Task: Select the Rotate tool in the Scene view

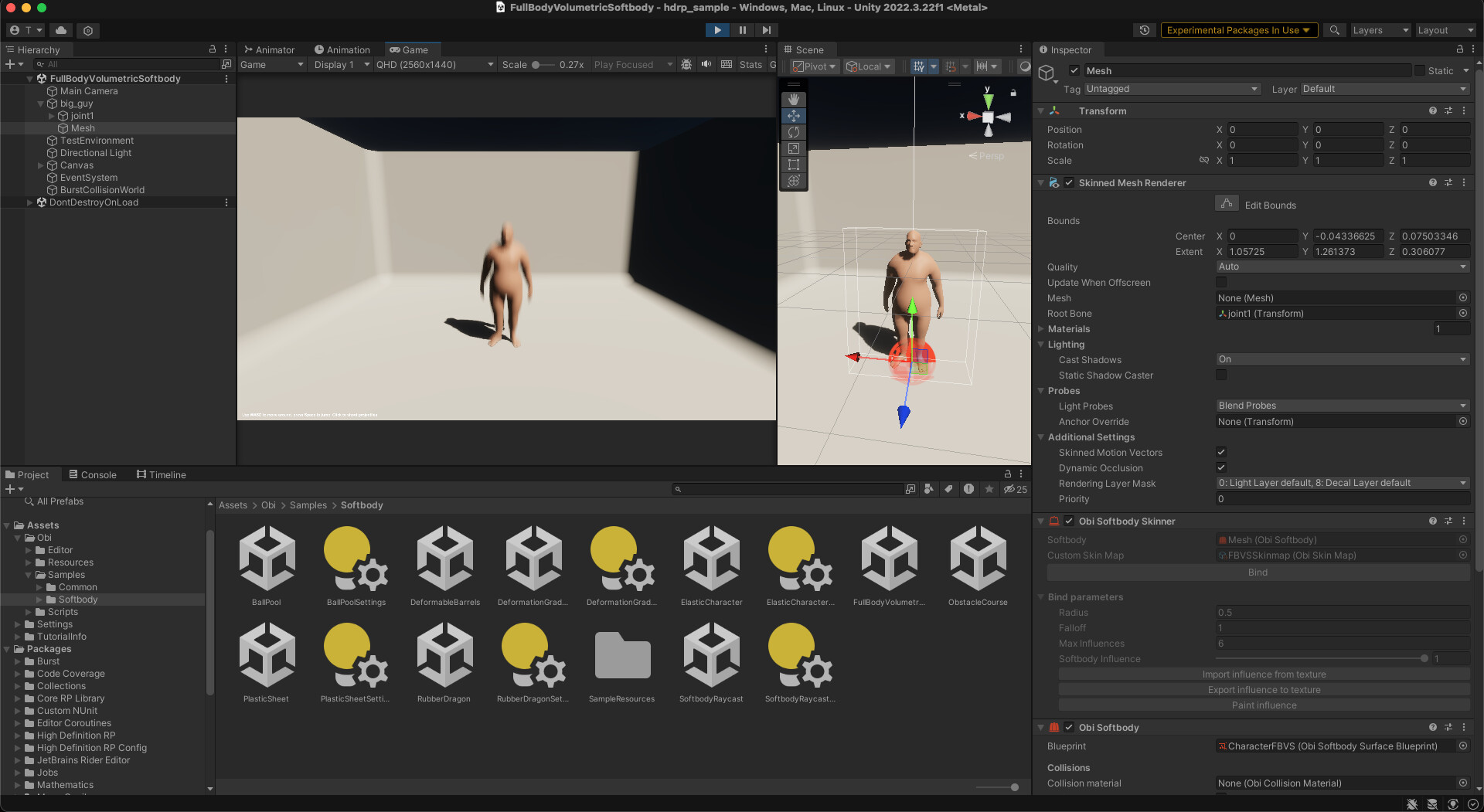Action: click(x=794, y=132)
